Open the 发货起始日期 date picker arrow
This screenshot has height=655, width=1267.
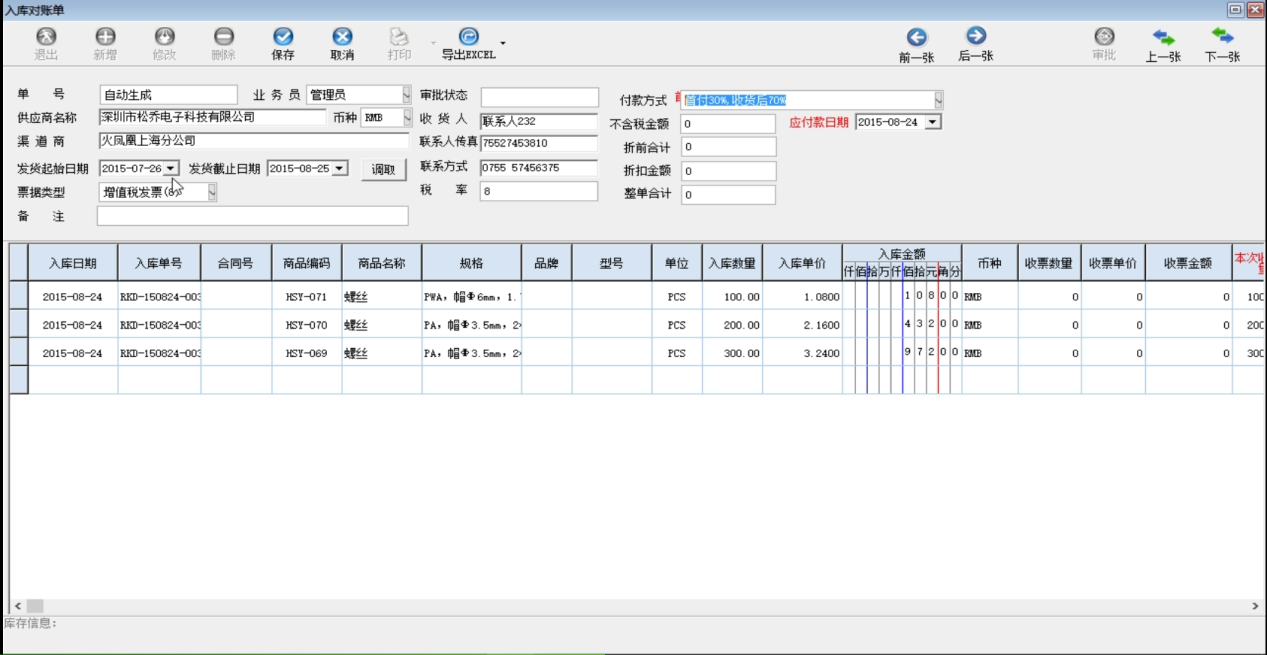tap(171, 168)
